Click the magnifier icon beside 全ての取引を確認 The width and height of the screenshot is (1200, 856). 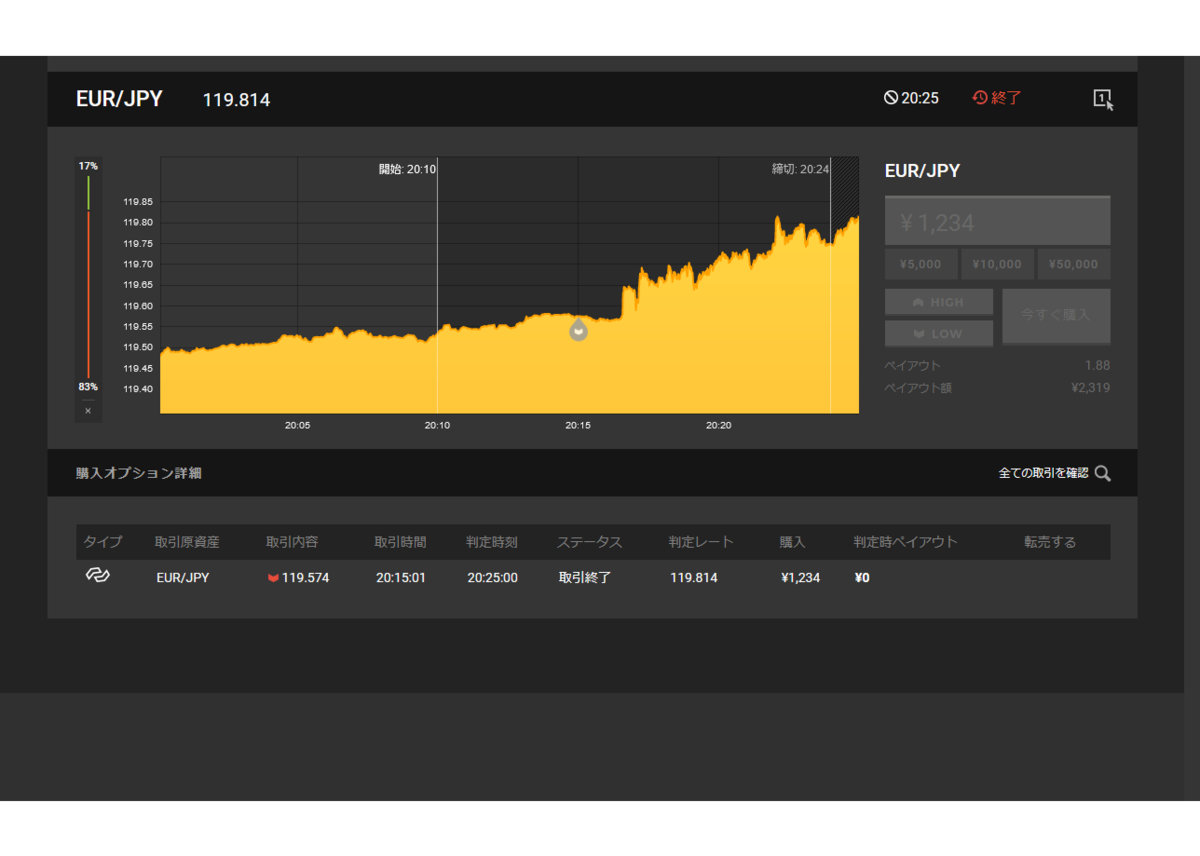pos(1102,473)
